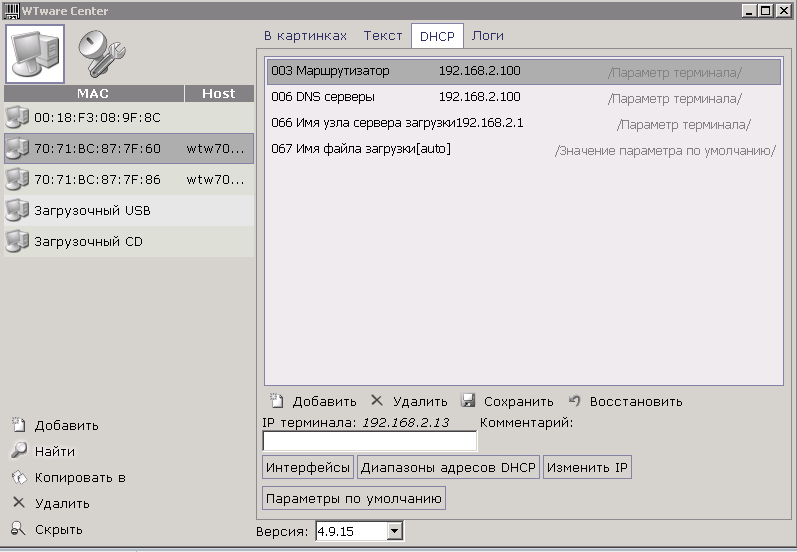The width and height of the screenshot is (797, 552).
Task: Click the Параметры по умолчанию button
Action: click(354, 498)
